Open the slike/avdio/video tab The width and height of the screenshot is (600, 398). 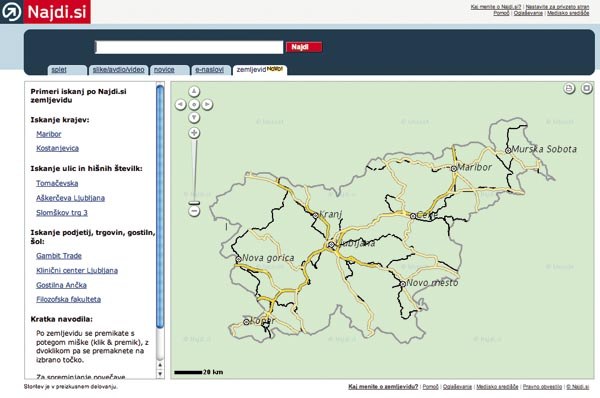119,70
